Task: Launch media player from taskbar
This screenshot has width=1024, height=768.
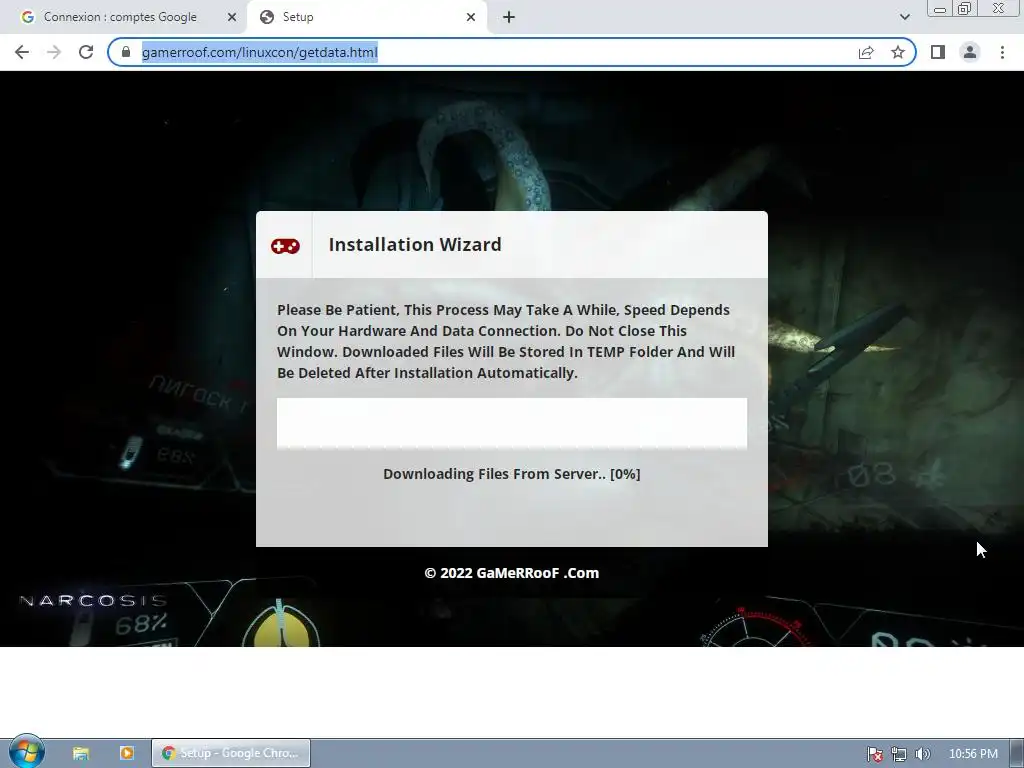Action: point(127,753)
